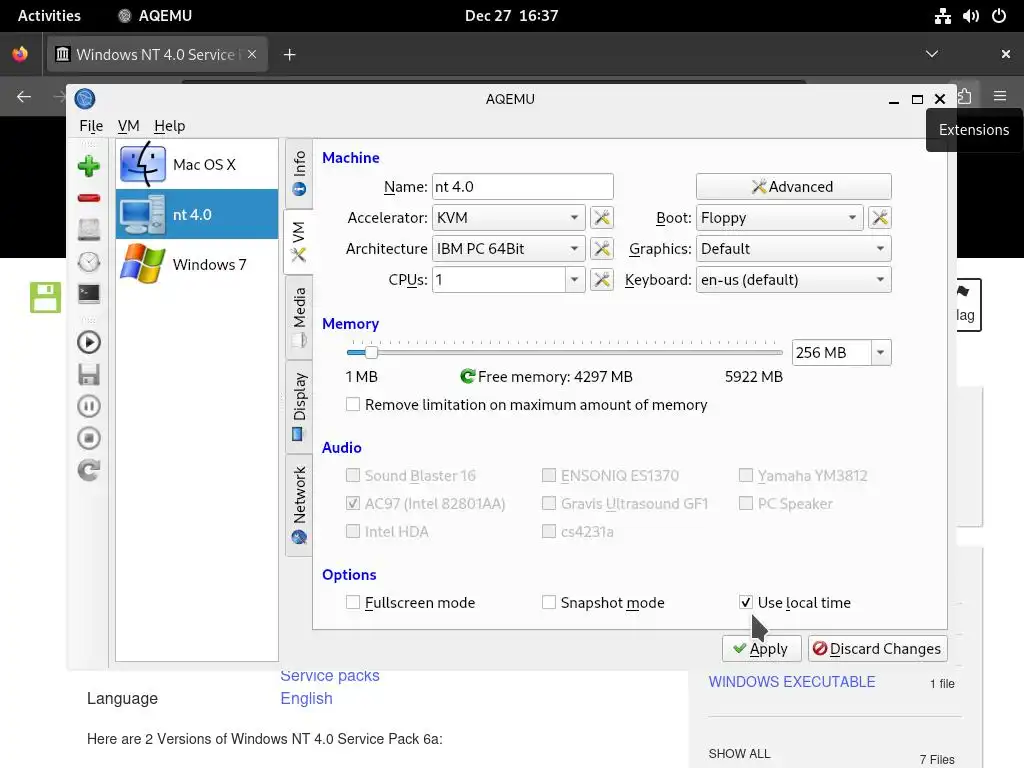Click the volume speaker icon in top bar

[970, 16]
